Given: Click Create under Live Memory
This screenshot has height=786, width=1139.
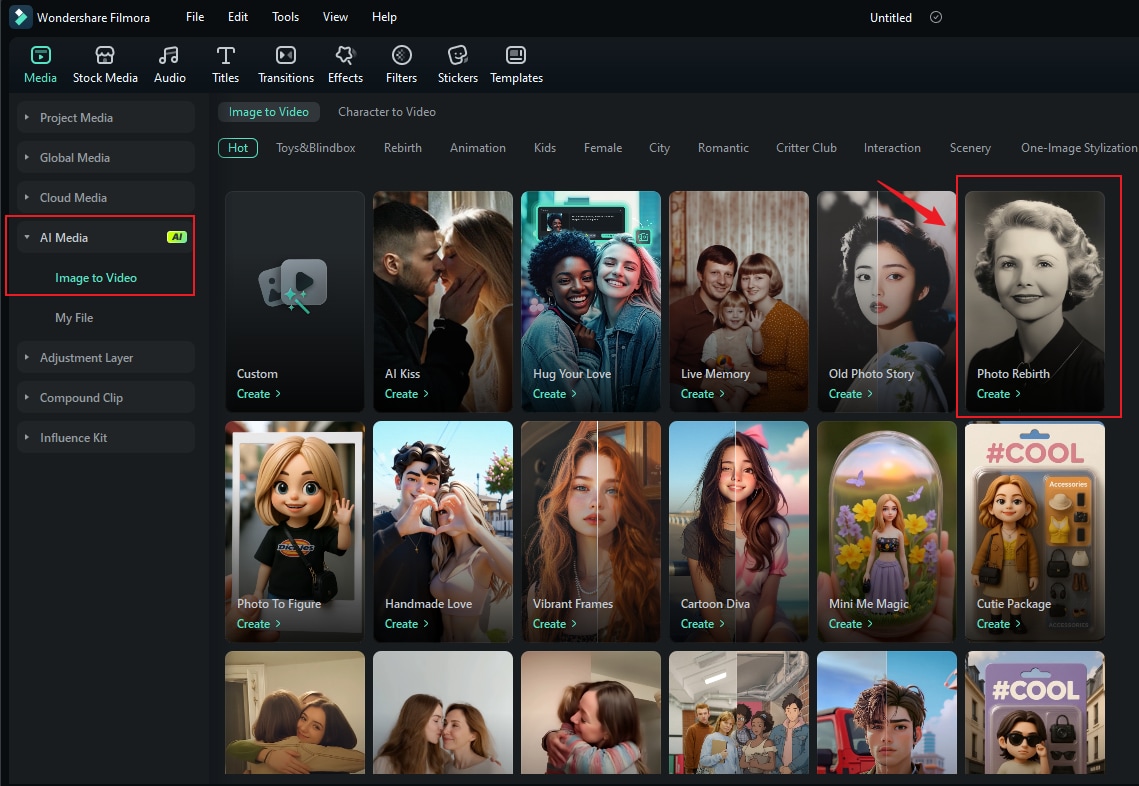Looking at the screenshot, I should [x=702, y=394].
